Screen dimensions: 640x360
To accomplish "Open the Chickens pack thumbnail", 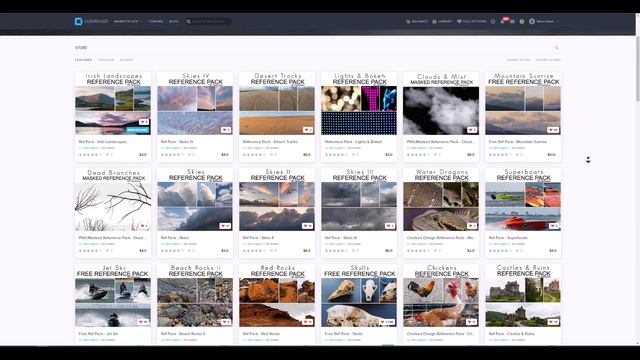I will pyautogui.click(x=441, y=296).
